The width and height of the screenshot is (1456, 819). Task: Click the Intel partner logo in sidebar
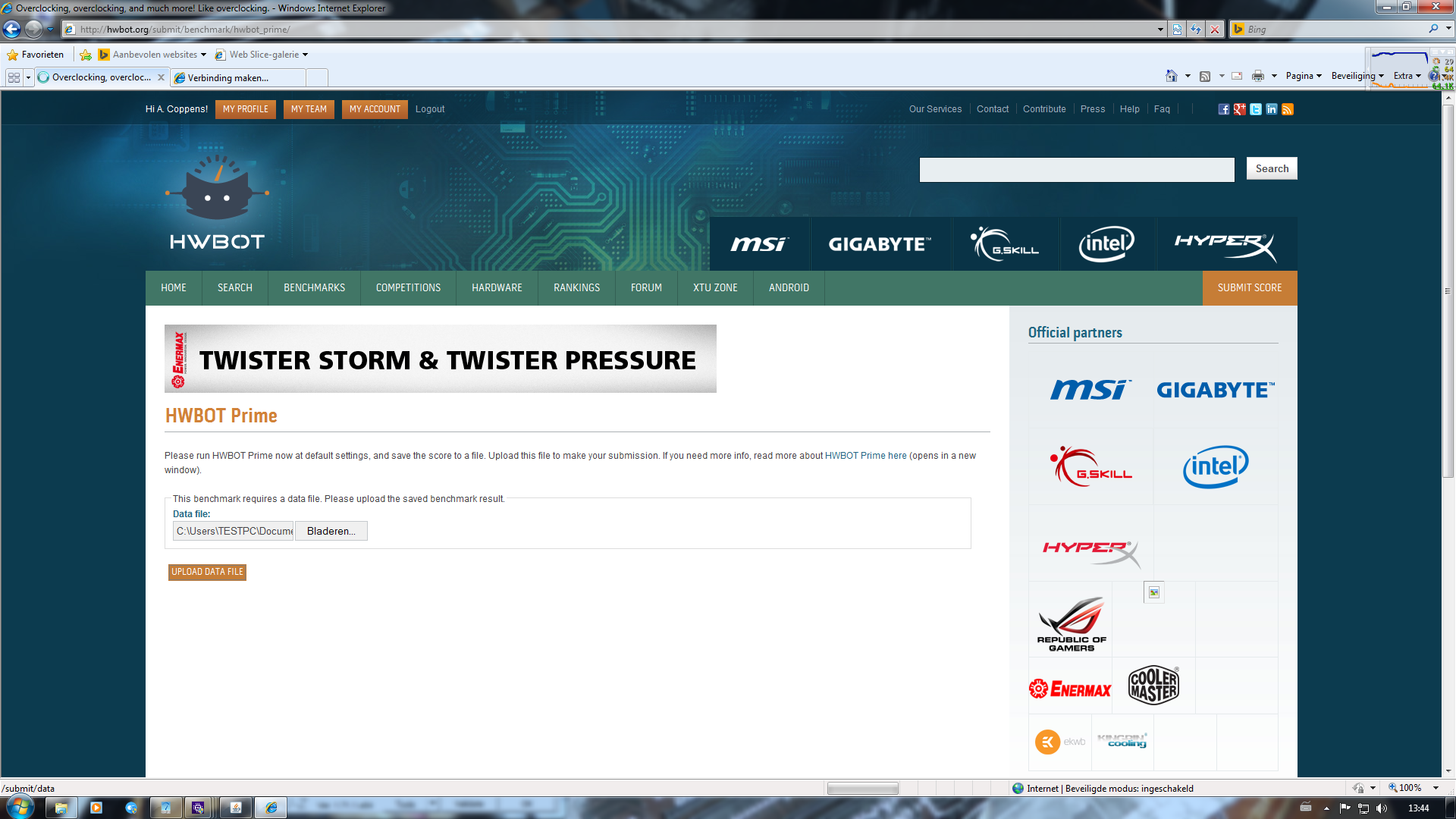(x=1216, y=466)
